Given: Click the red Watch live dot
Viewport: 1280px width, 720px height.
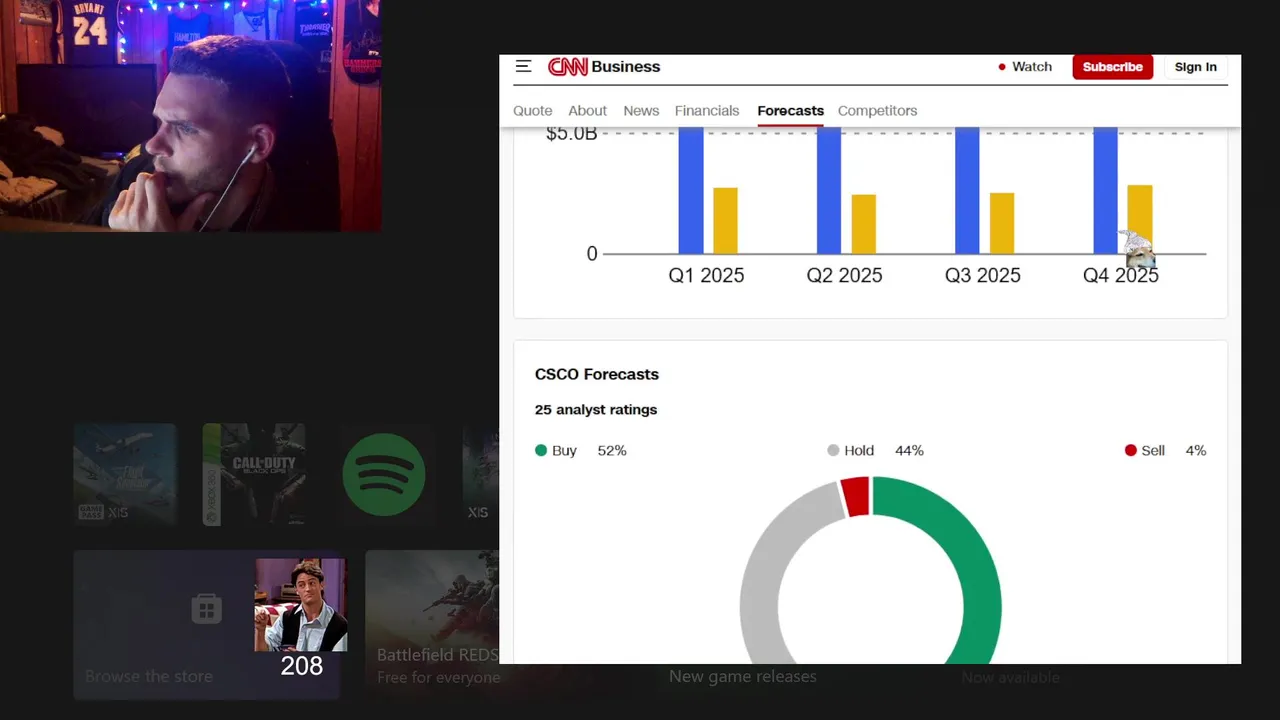Looking at the screenshot, I should 1001,67.
